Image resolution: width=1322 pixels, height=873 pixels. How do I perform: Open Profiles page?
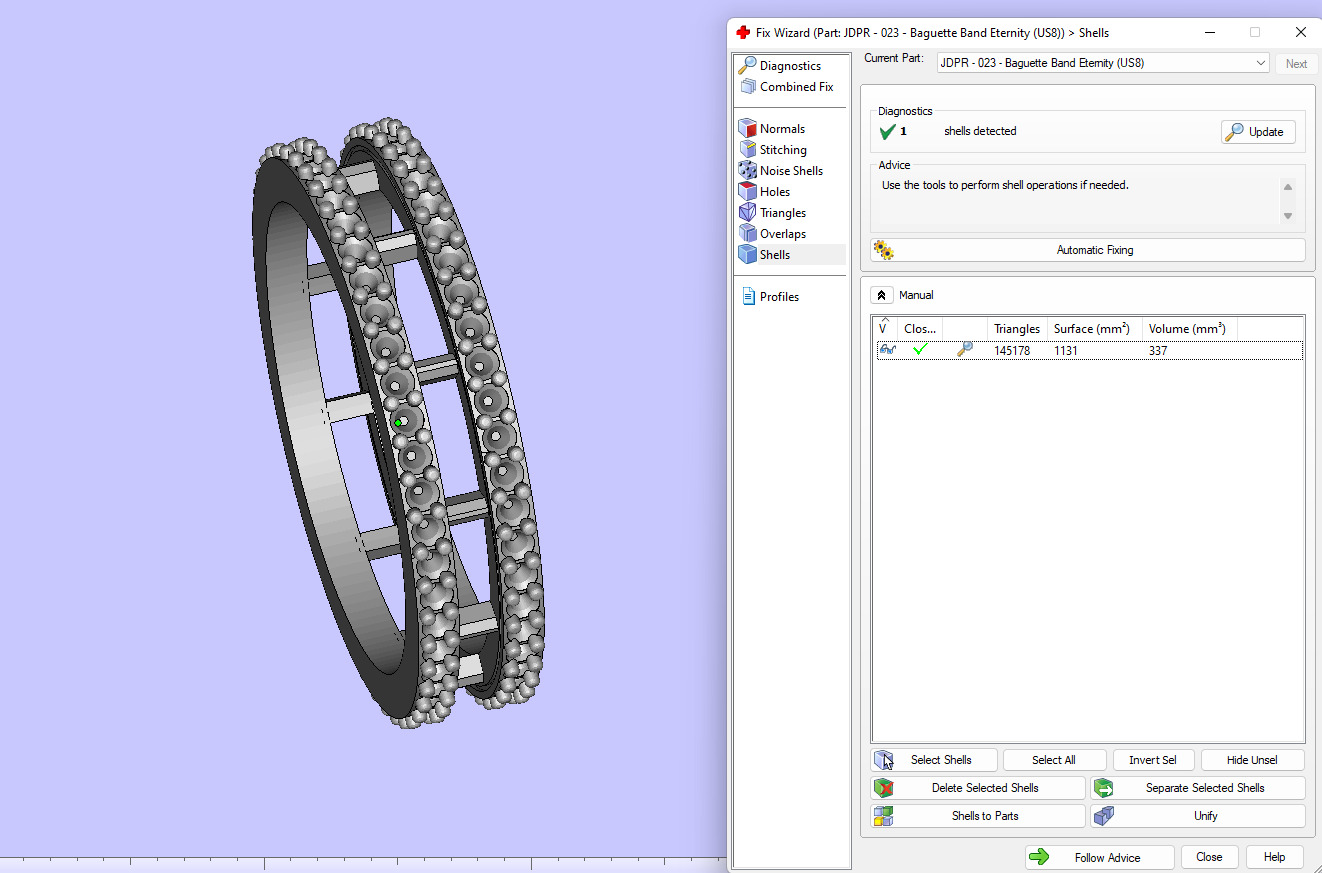pos(779,297)
